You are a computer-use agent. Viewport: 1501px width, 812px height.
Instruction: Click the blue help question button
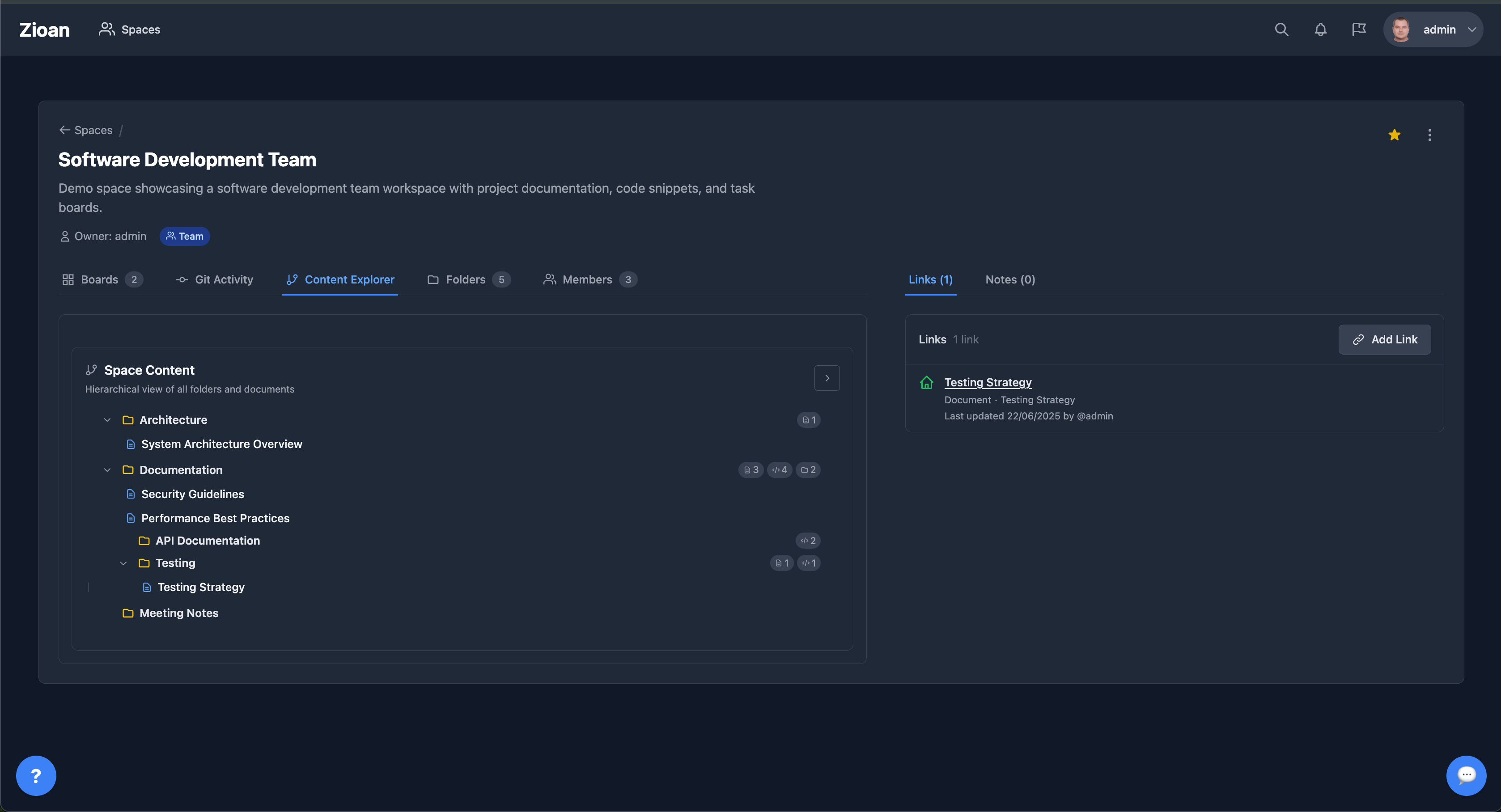(36, 775)
